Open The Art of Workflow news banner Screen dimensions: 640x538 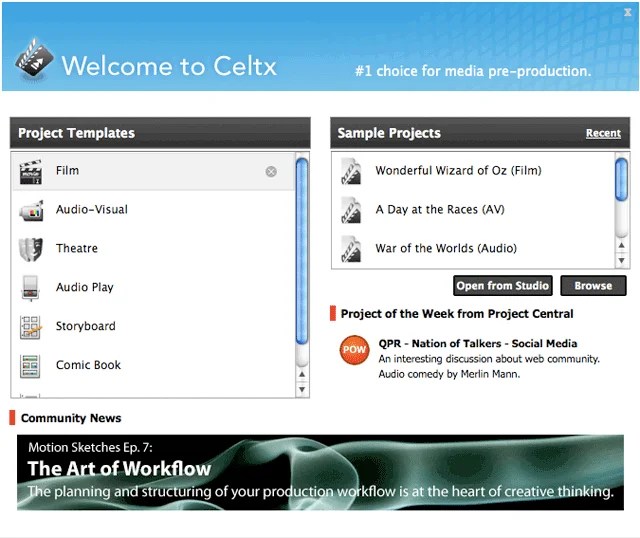click(x=320, y=473)
